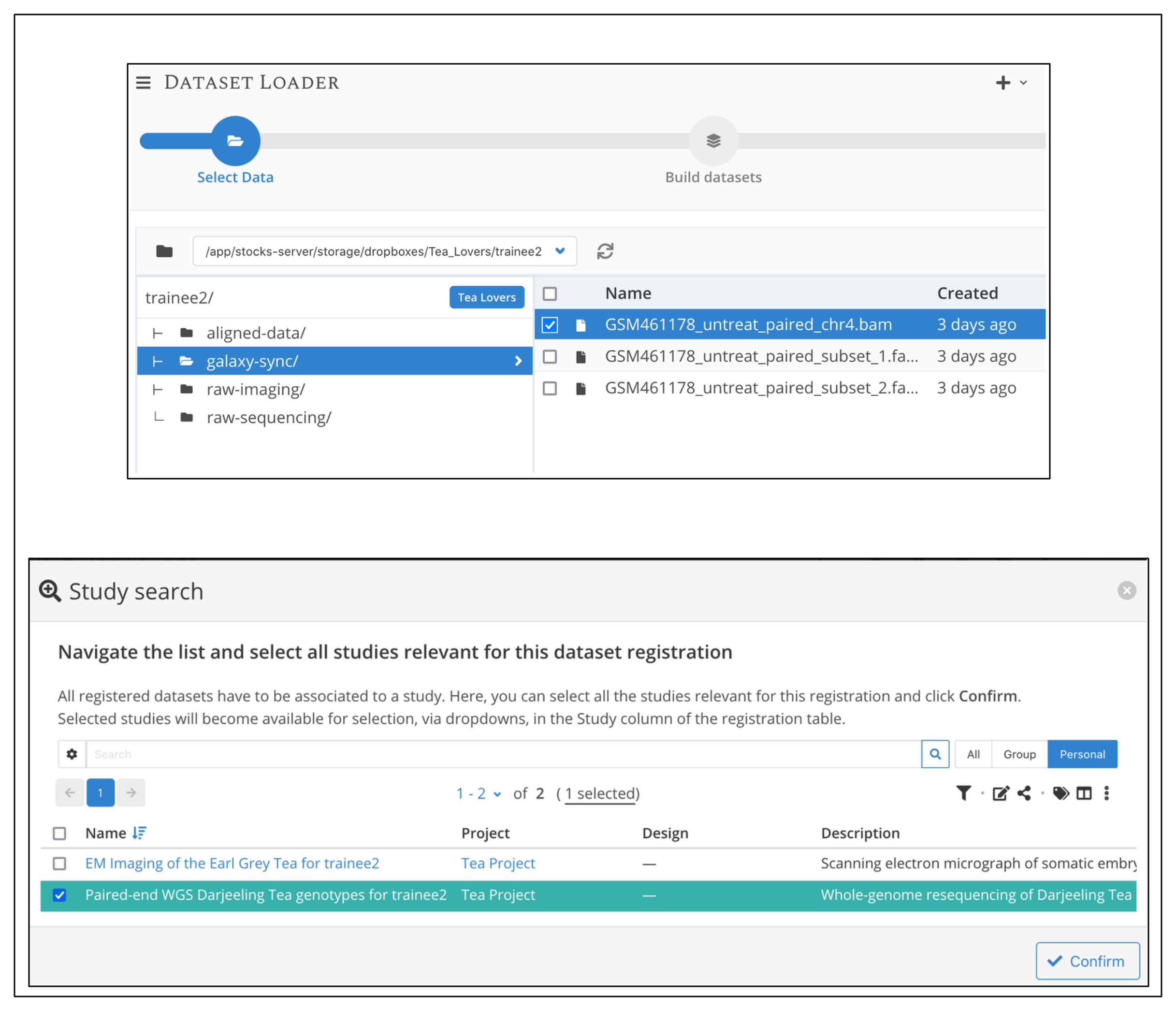Open the raw-sequencing/ folder

tap(269, 418)
